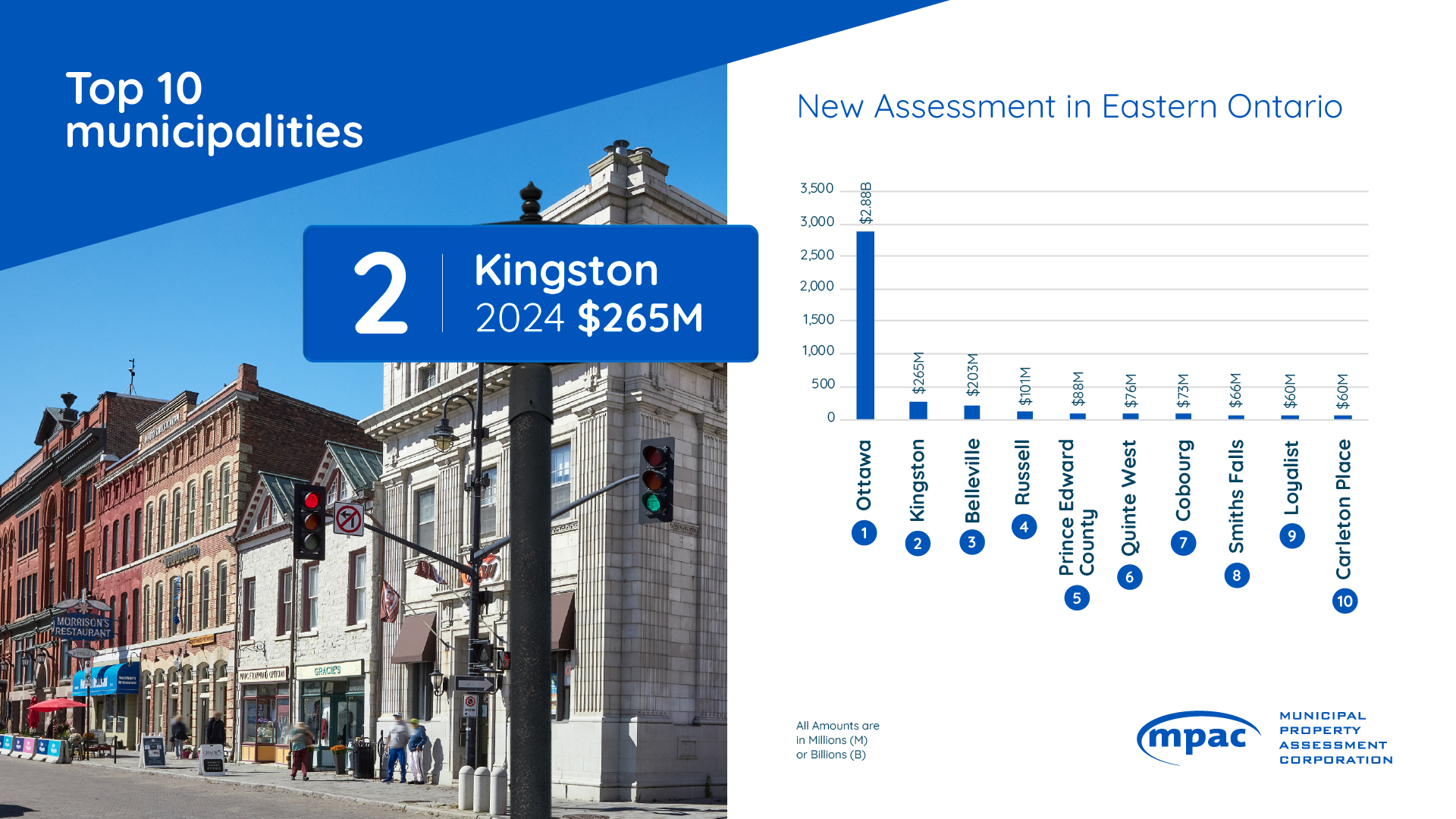Click the "$76M" value label
The height and width of the screenshot is (819, 1456).
(1131, 391)
